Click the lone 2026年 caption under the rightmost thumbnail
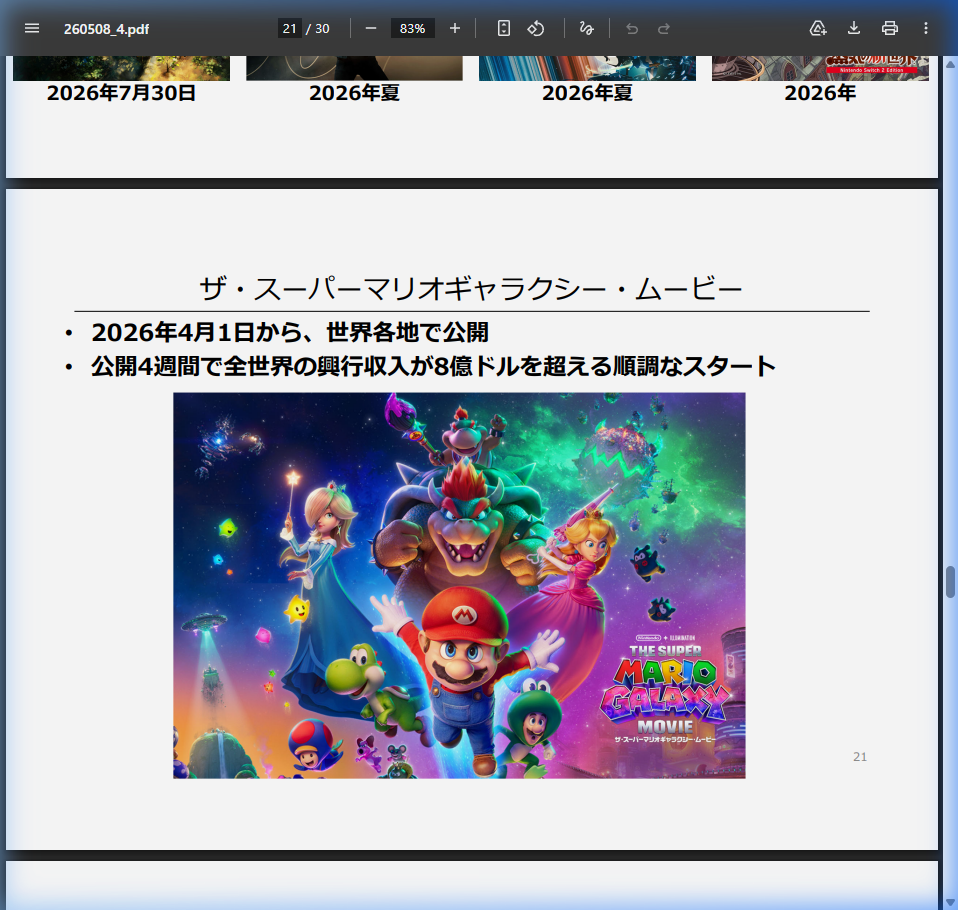 tap(820, 93)
